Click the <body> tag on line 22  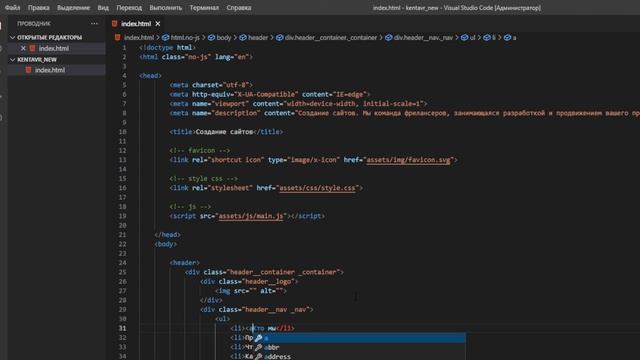tap(166, 244)
